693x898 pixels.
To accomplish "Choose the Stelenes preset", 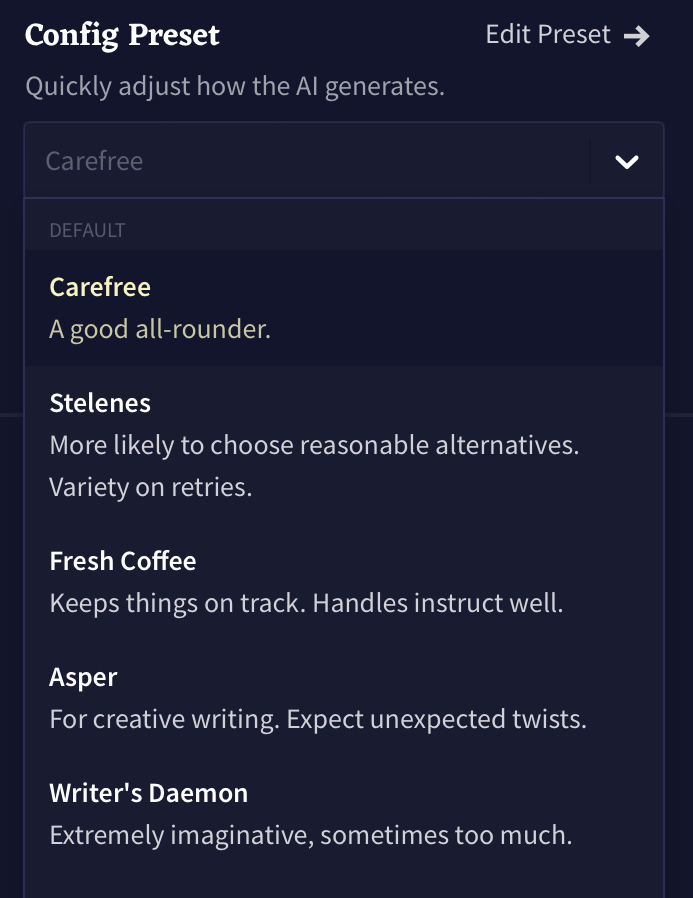I will (x=100, y=403).
